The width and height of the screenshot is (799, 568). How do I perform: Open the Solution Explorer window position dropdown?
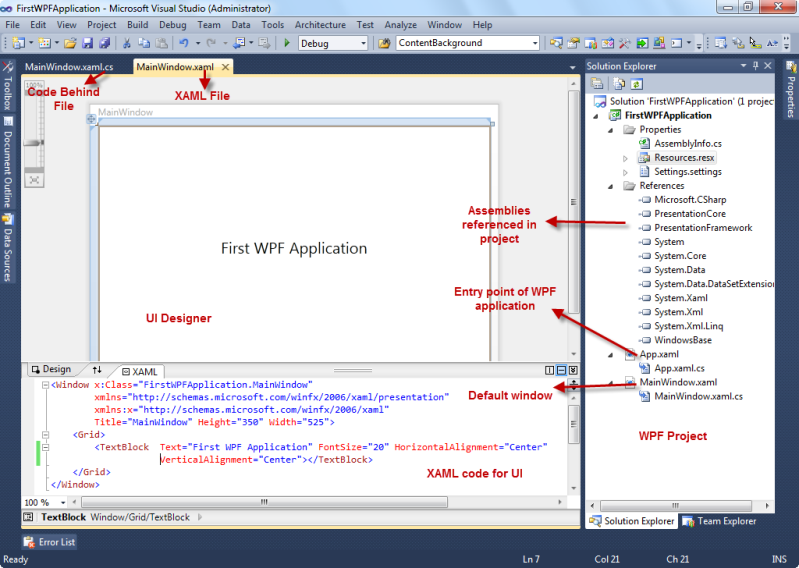(743, 66)
